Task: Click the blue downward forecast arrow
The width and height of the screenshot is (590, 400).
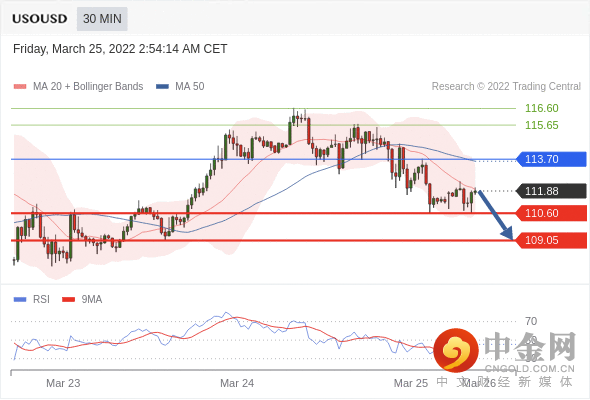Action: pyautogui.click(x=496, y=216)
